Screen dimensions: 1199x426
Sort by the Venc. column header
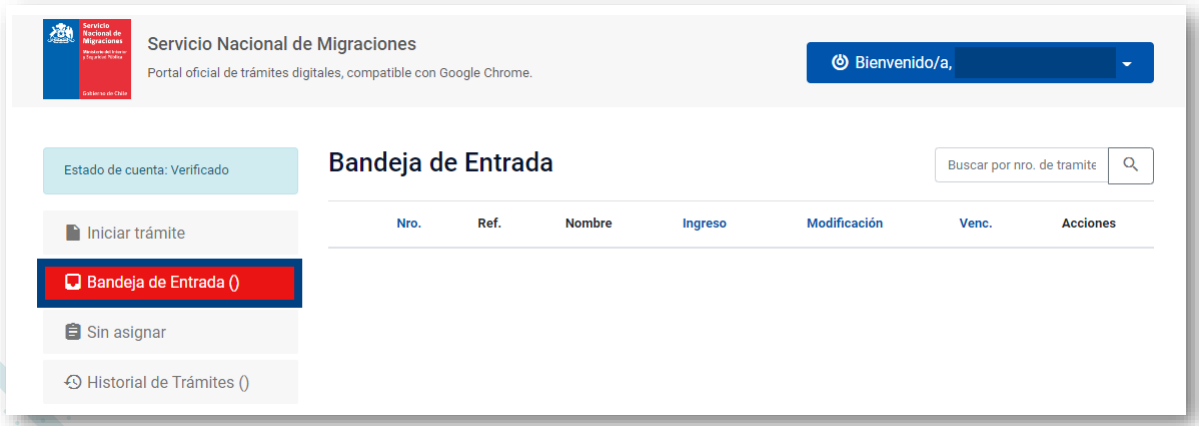click(x=976, y=223)
